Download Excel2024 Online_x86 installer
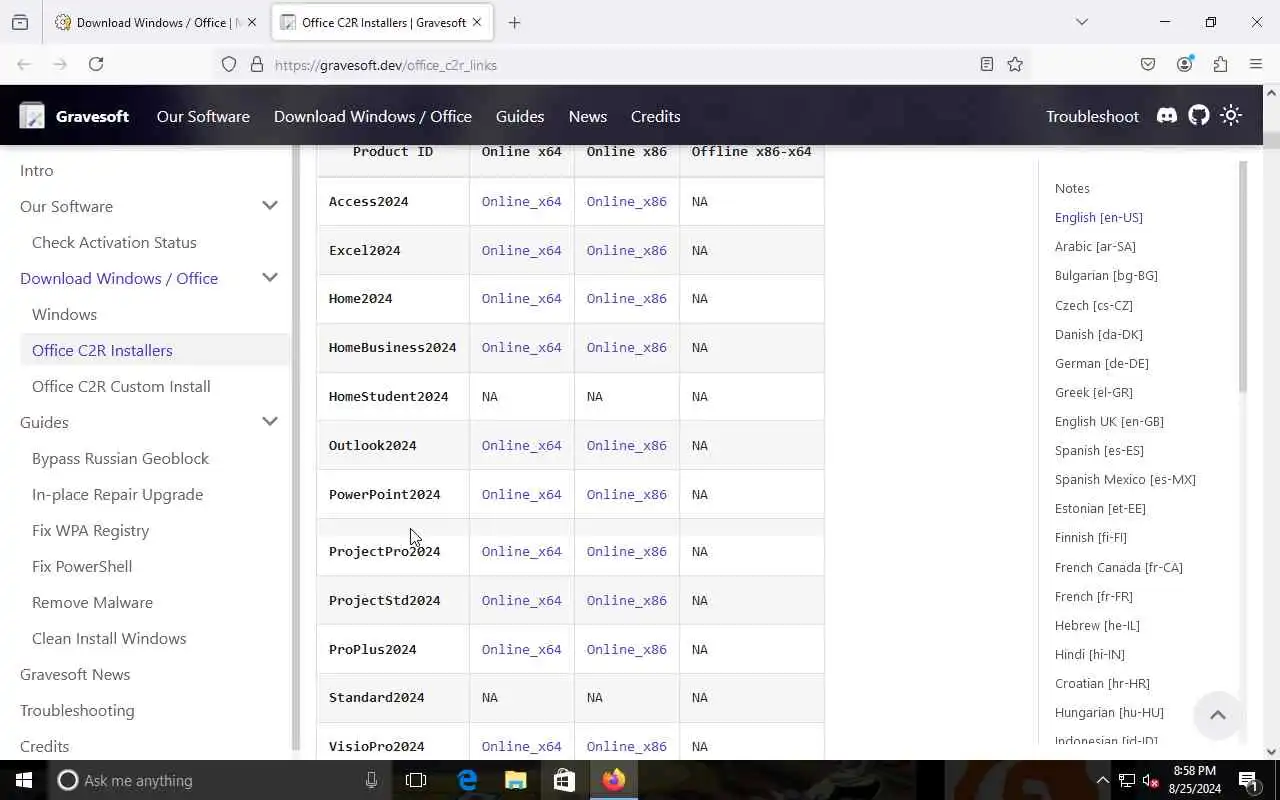The height and width of the screenshot is (800, 1280). pyautogui.click(x=626, y=250)
